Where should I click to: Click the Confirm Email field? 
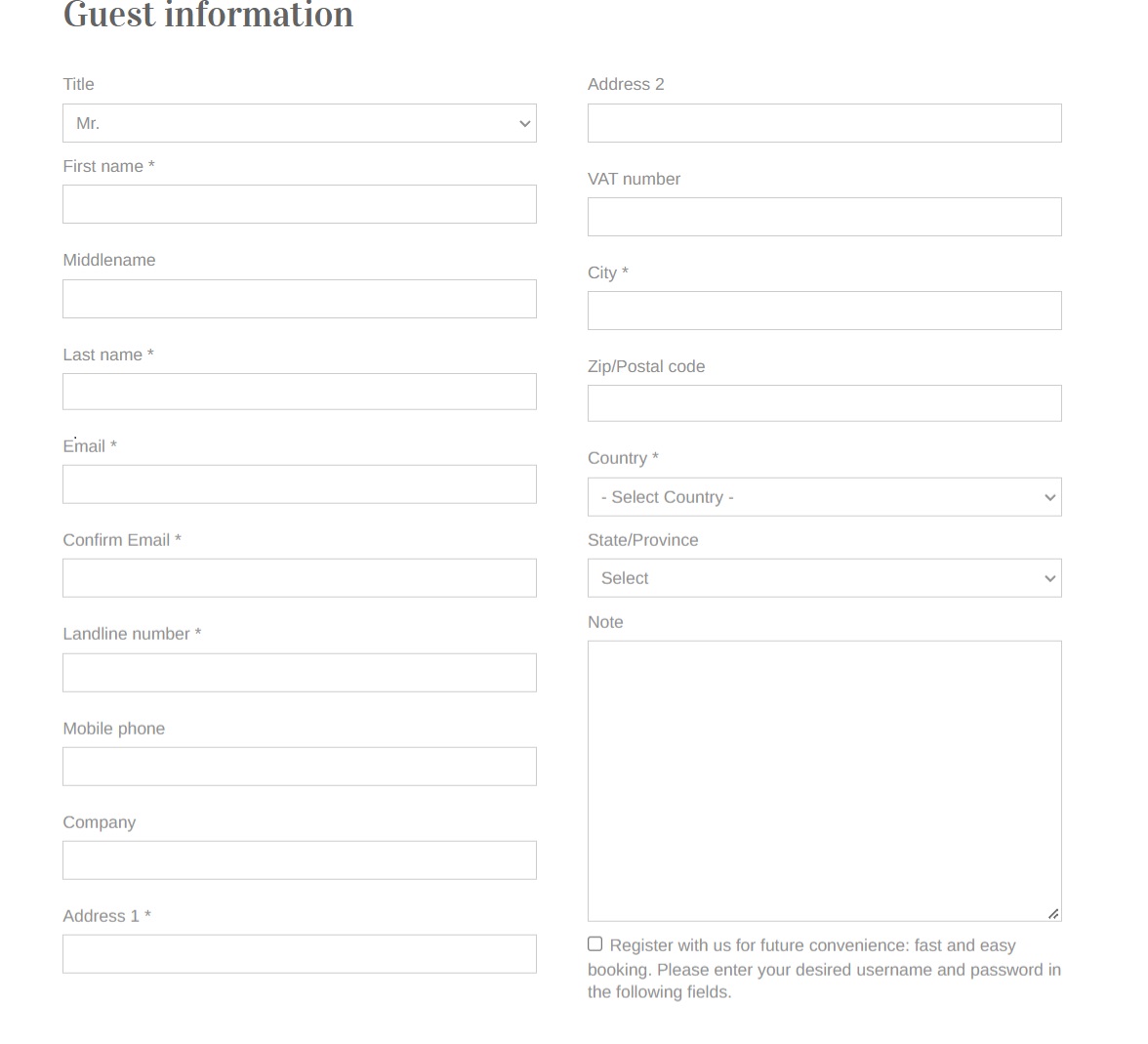(x=299, y=578)
